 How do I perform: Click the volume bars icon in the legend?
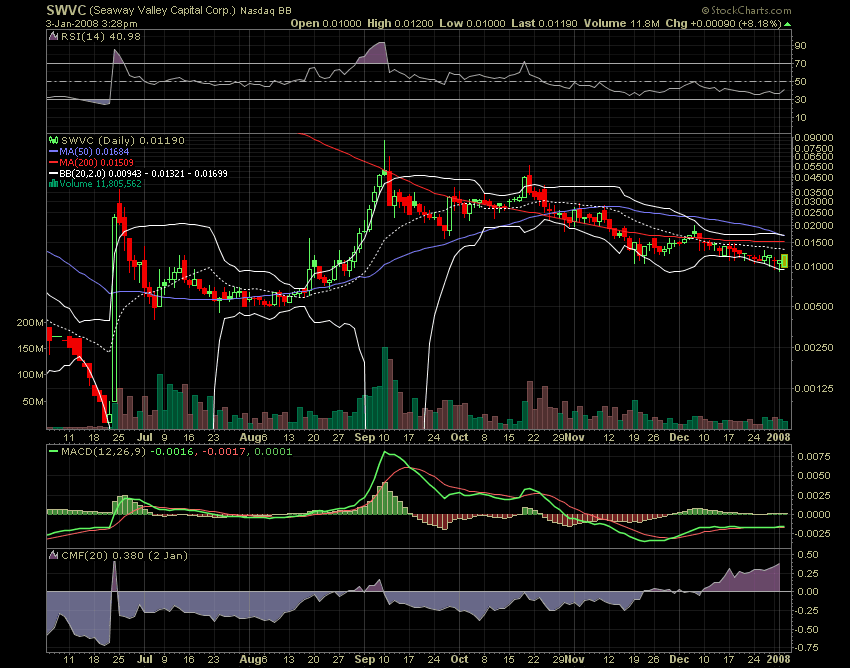[53, 184]
